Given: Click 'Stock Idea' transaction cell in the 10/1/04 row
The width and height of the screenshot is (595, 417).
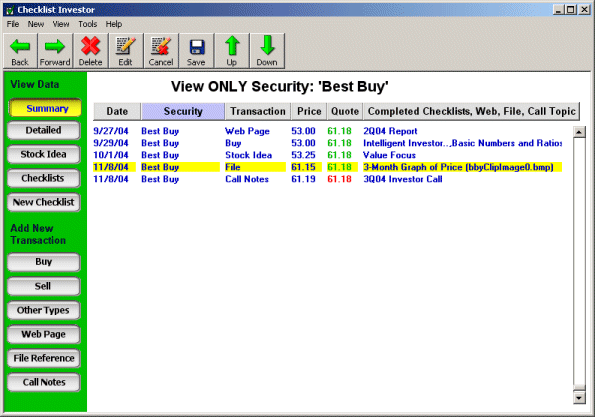Looking at the screenshot, I should [x=249, y=155].
